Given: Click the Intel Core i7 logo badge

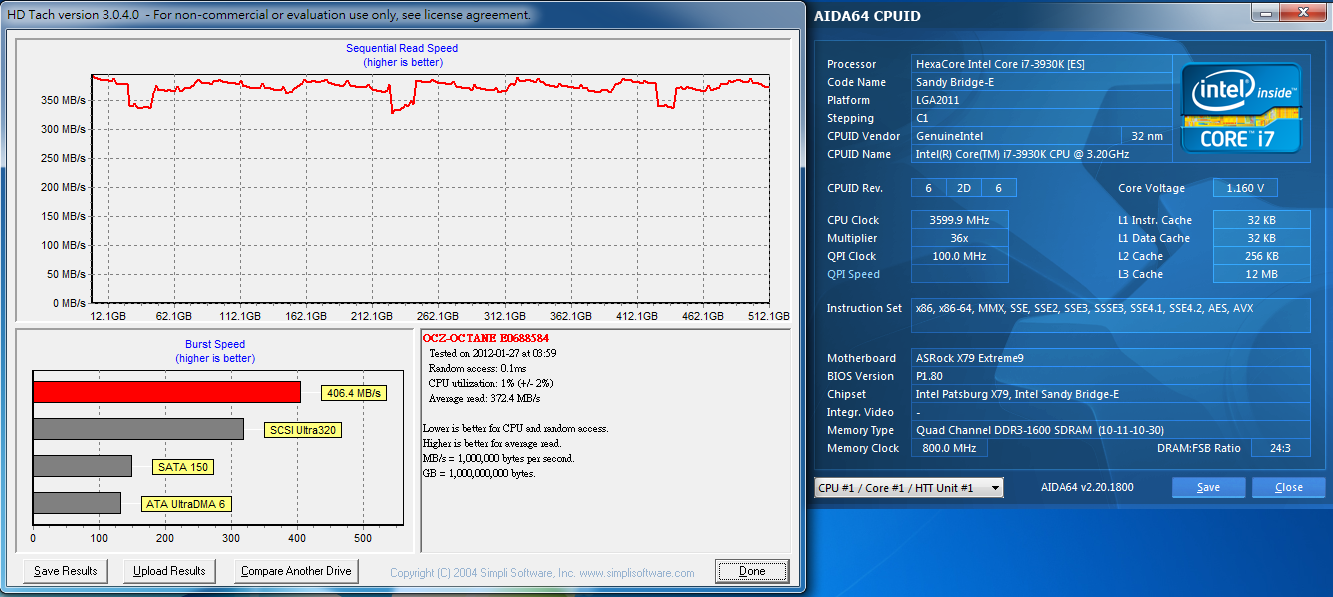Looking at the screenshot, I should point(1241,109).
